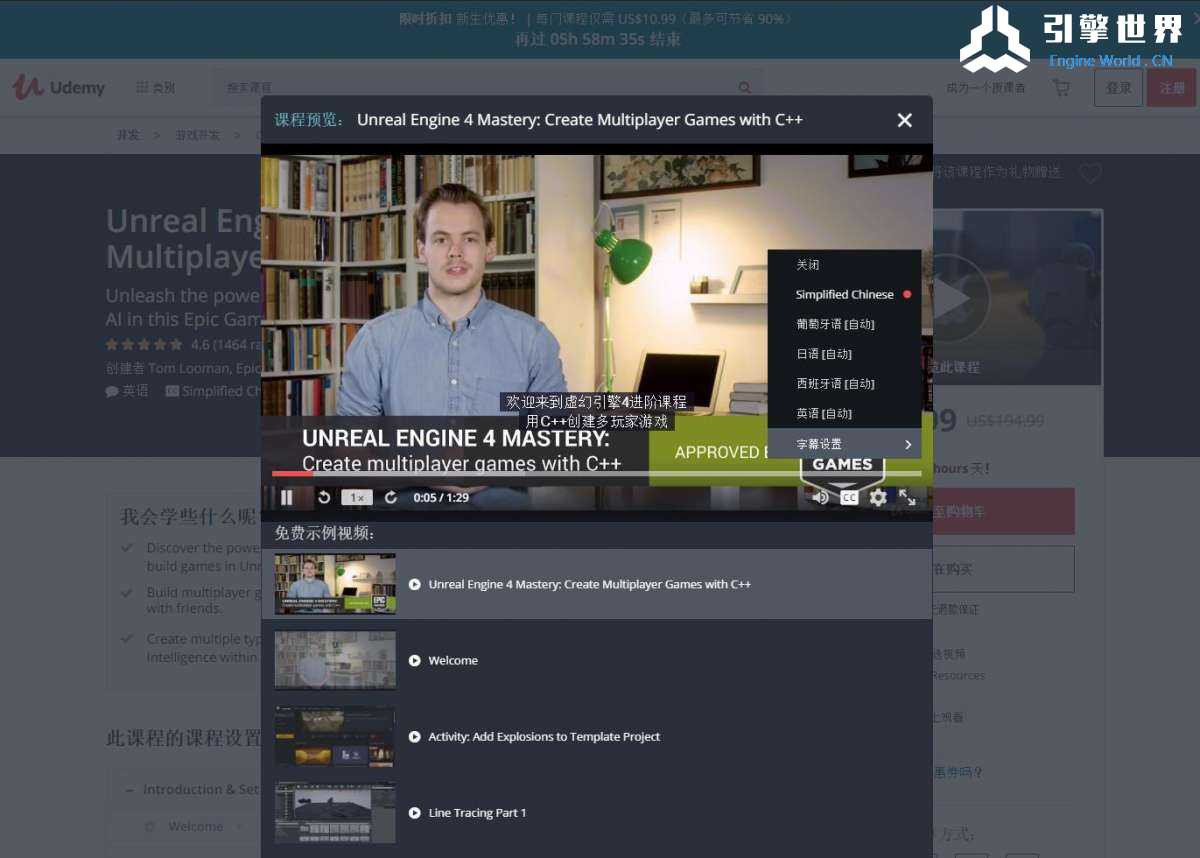The height and width of the screenshot is (858, 1200).
Task: Pause the preview video
Action: 287,497
